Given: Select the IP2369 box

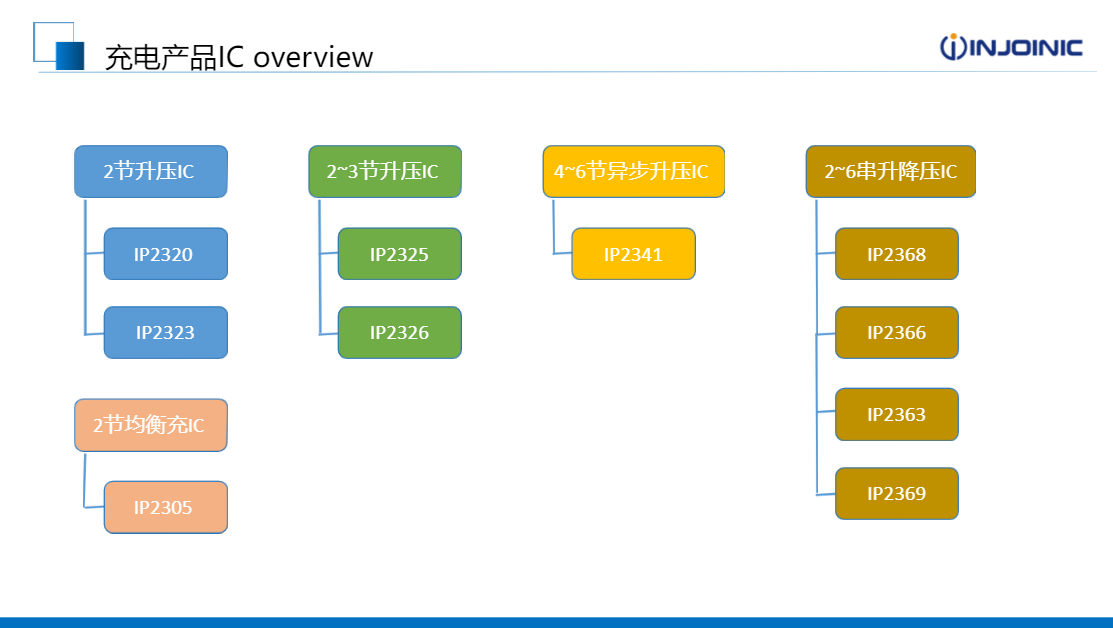Looking at the screenshot, I should coord(897,494).
